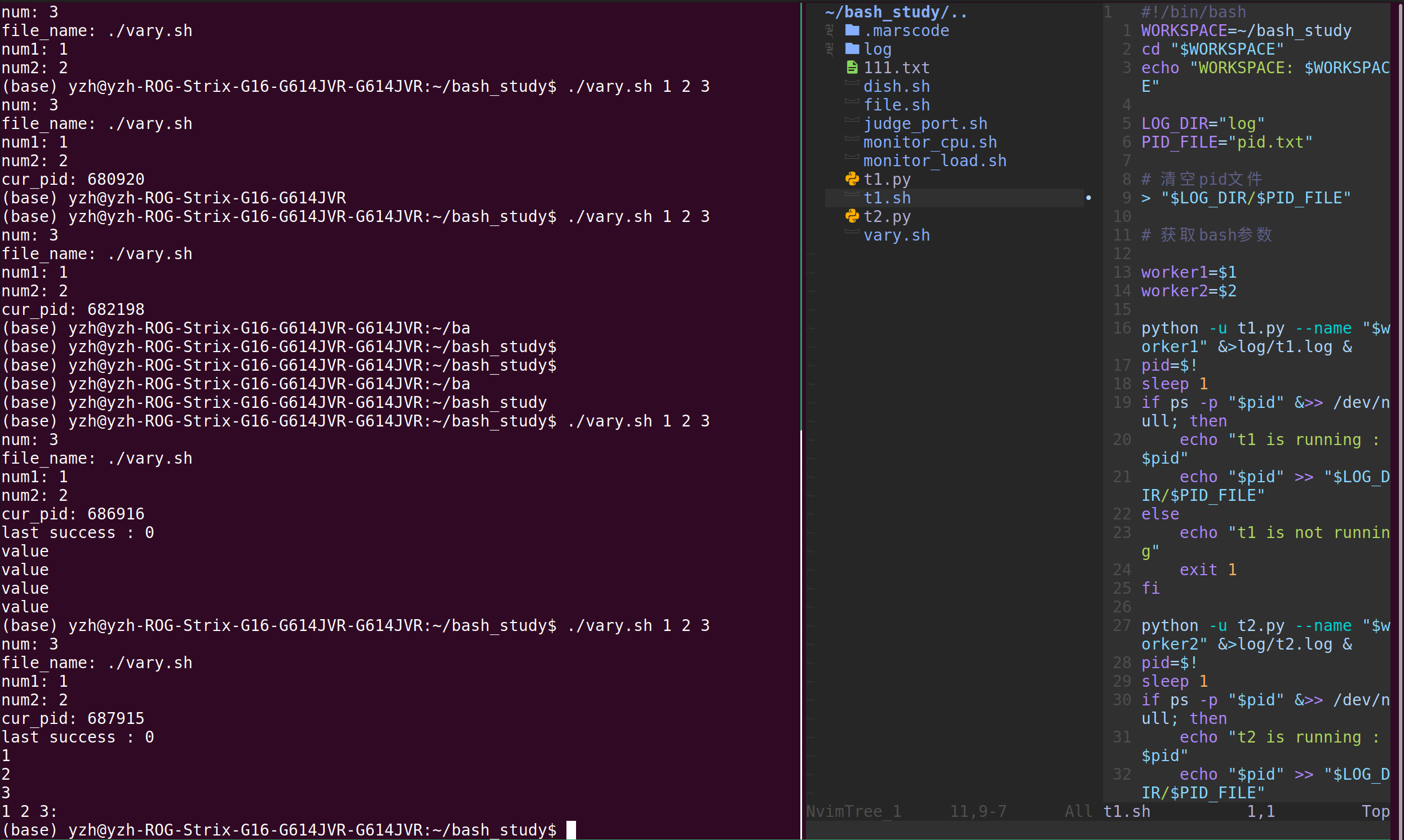Place cursor on worker1=$1 line
The width and height of the screenshot is (1404, 840).
point(1189,272)
